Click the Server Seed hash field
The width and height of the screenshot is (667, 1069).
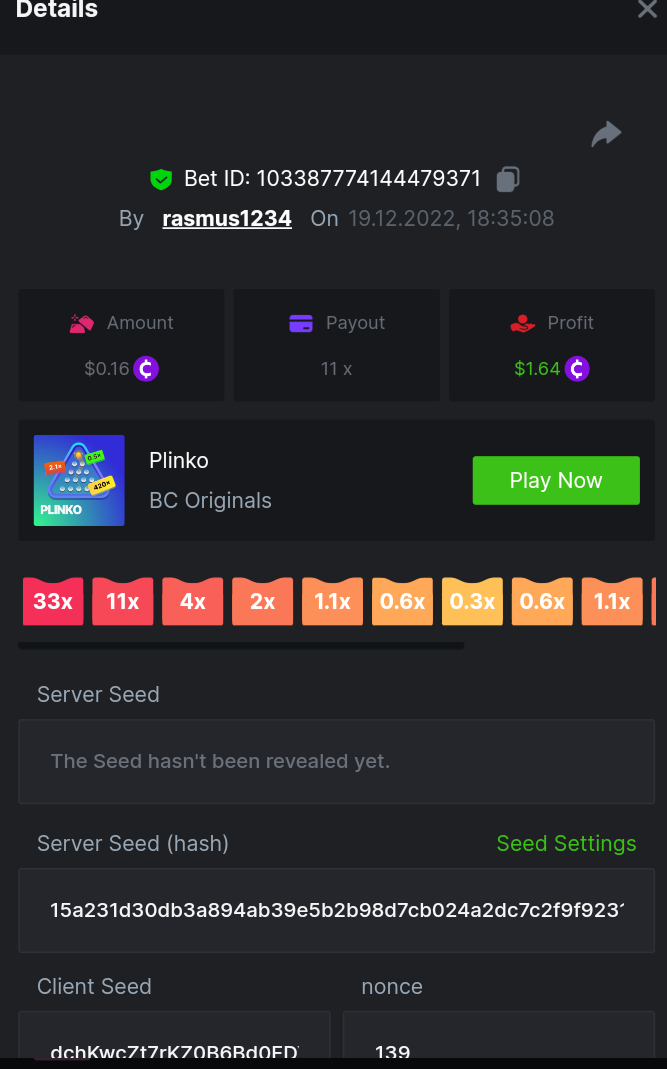point(336,910)
